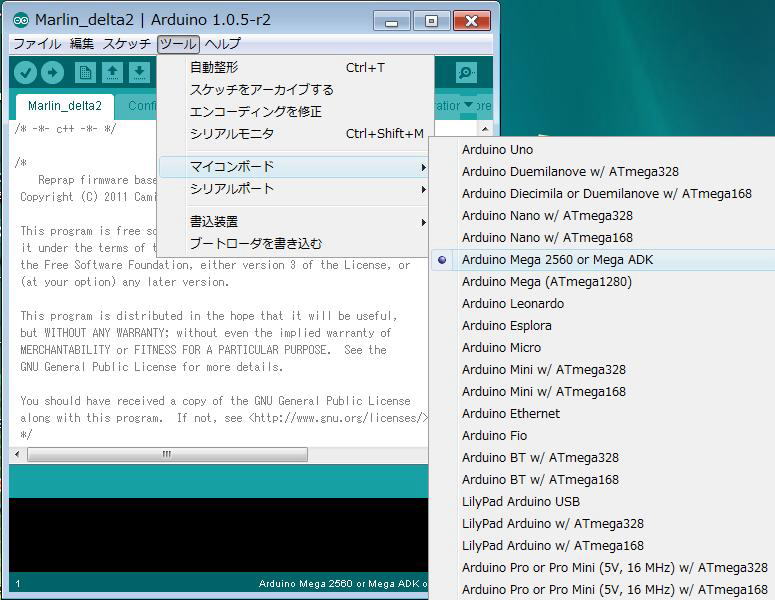Open the スケッチ menu
This screenshot has width=775, height=600.
(x=127, y=44)
